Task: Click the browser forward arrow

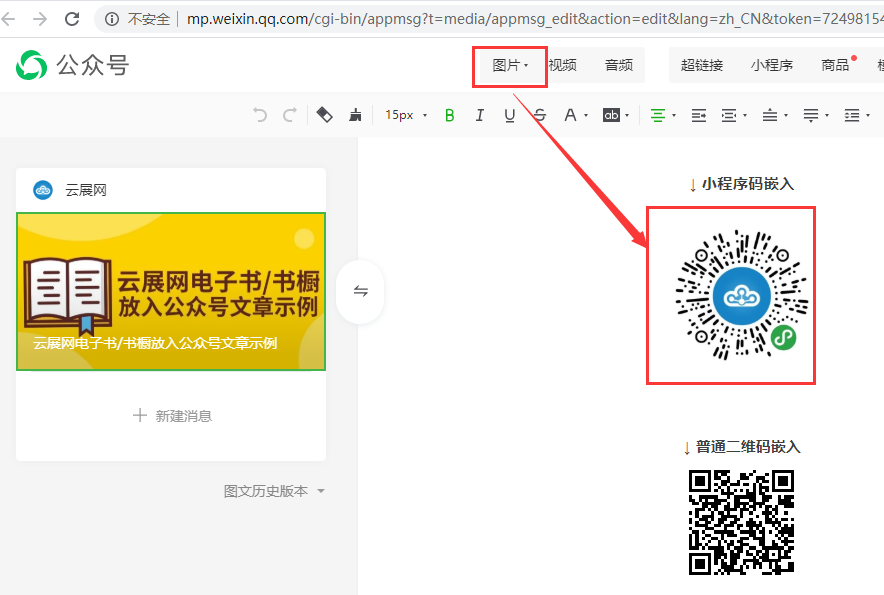Action: coord(40,19)
